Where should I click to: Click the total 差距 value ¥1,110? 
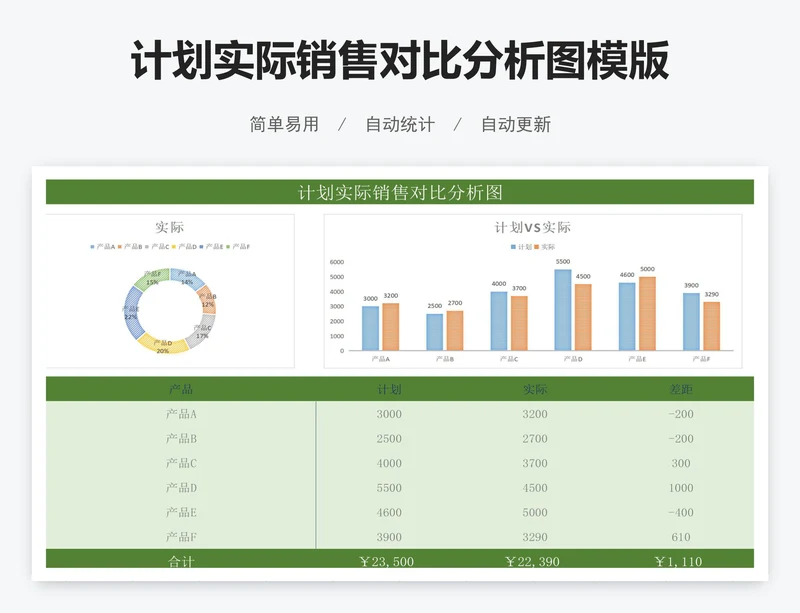click(678, 561)
